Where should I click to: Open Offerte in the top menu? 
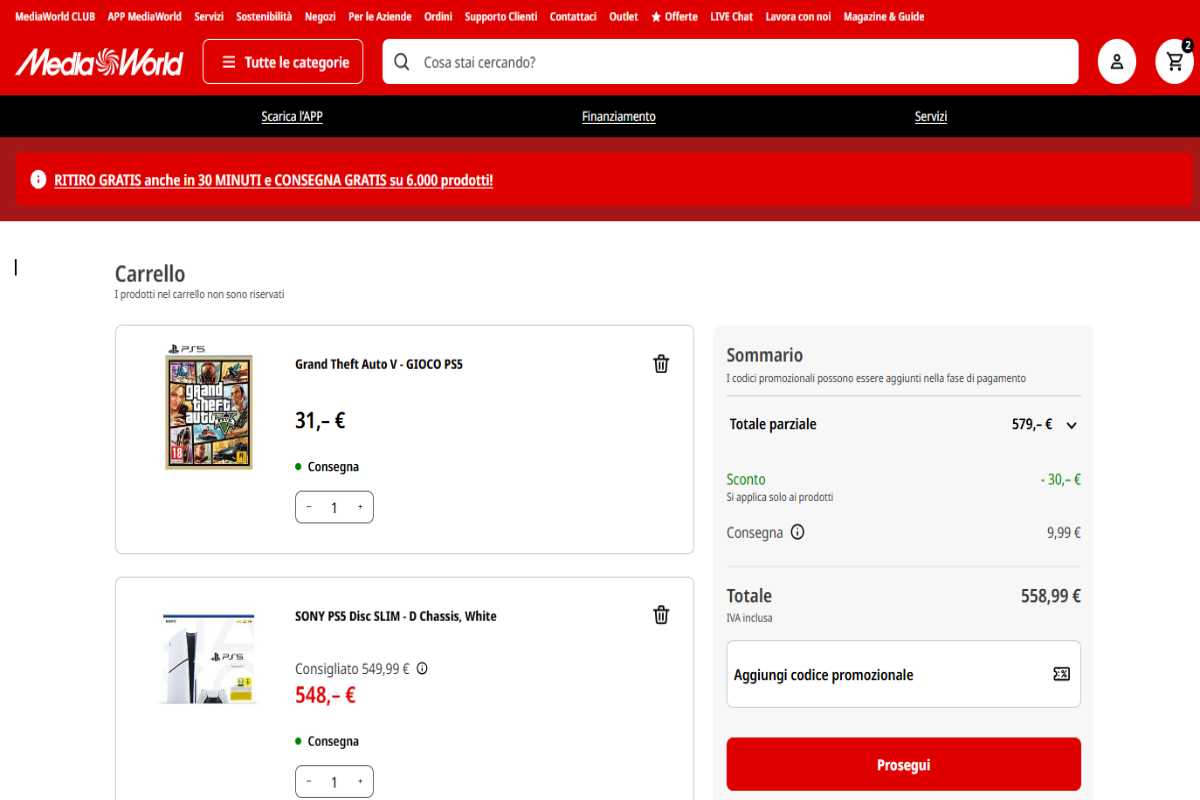pyautogui.click(x=674, y=17)
